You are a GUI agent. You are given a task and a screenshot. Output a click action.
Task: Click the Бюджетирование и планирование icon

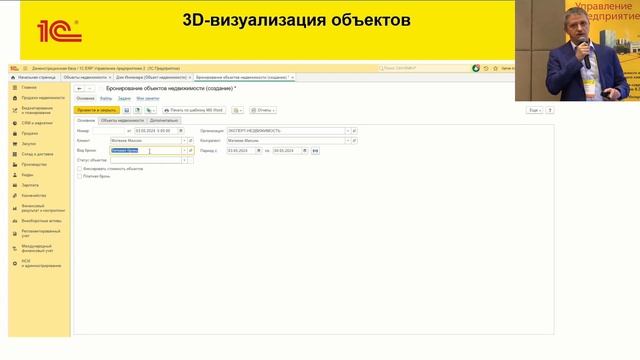pos(15,110)
